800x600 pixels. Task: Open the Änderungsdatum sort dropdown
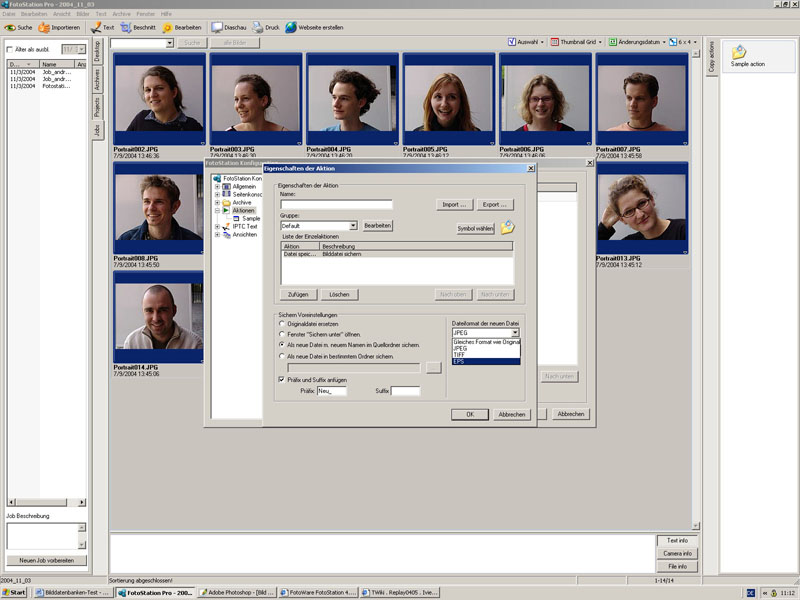[637, 42]
